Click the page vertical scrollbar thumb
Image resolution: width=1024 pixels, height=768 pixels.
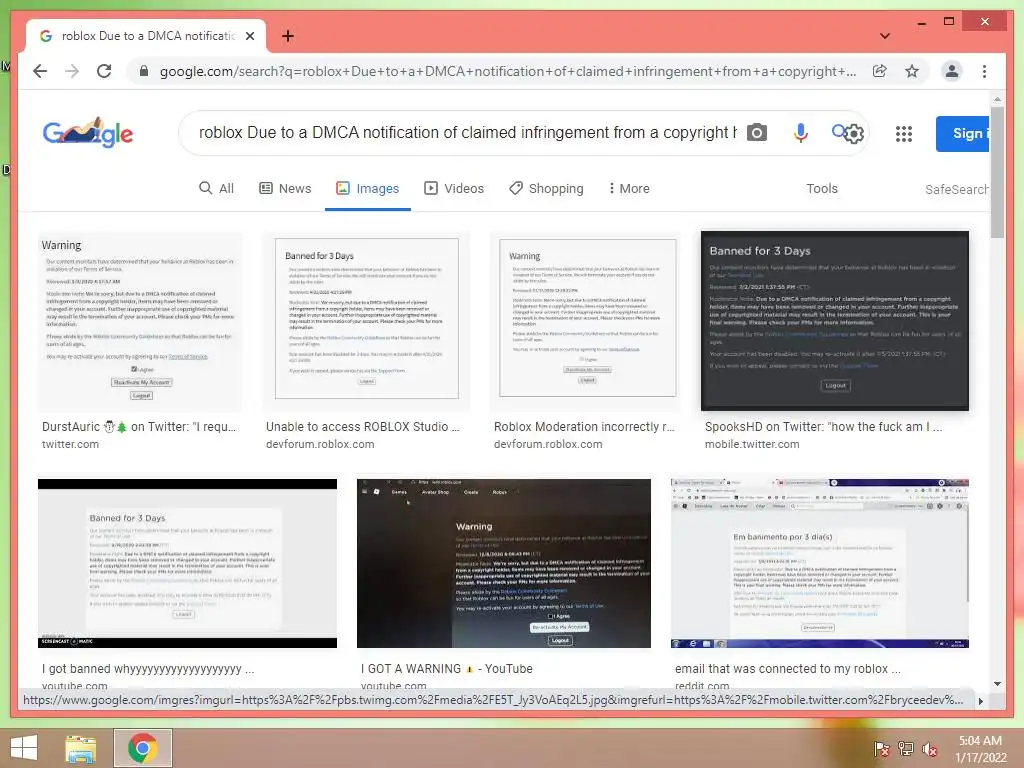(x=997, y=172)
